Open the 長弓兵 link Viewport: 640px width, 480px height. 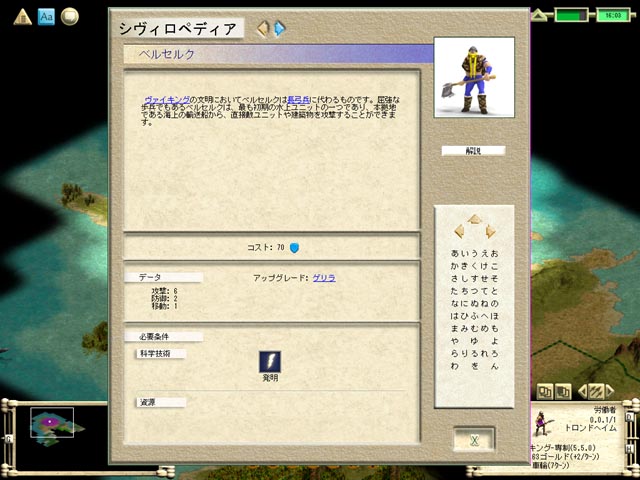point(300,101)
